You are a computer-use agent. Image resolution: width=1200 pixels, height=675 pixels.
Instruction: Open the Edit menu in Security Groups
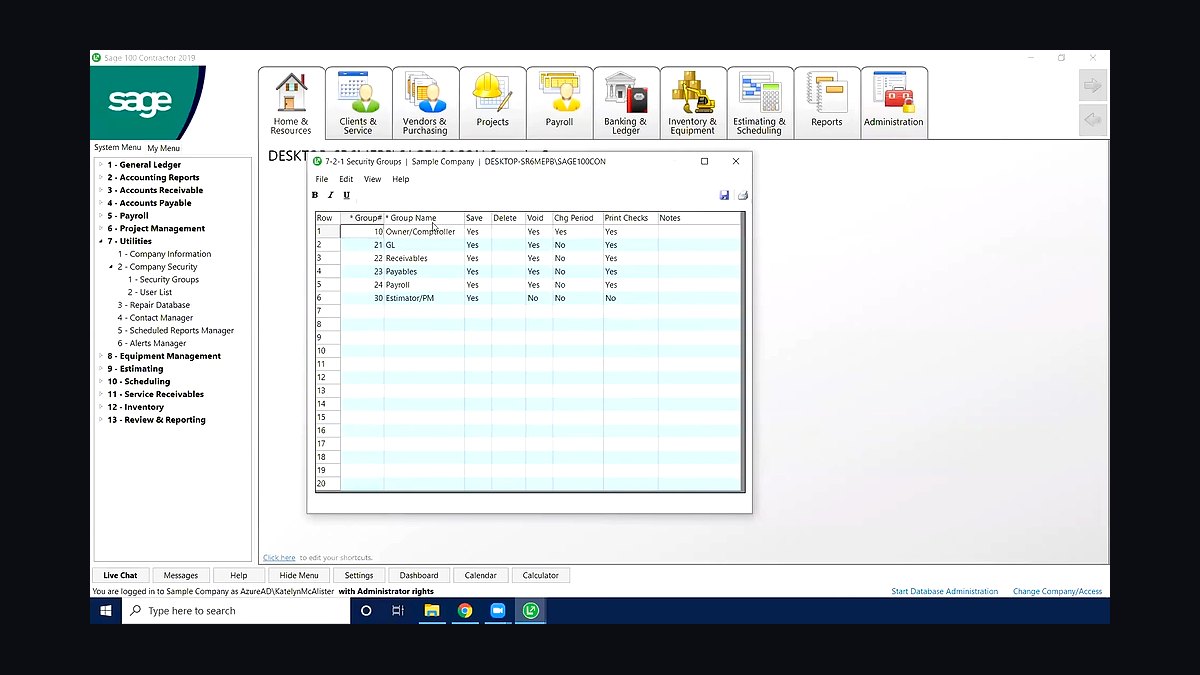tap(346, 179)
